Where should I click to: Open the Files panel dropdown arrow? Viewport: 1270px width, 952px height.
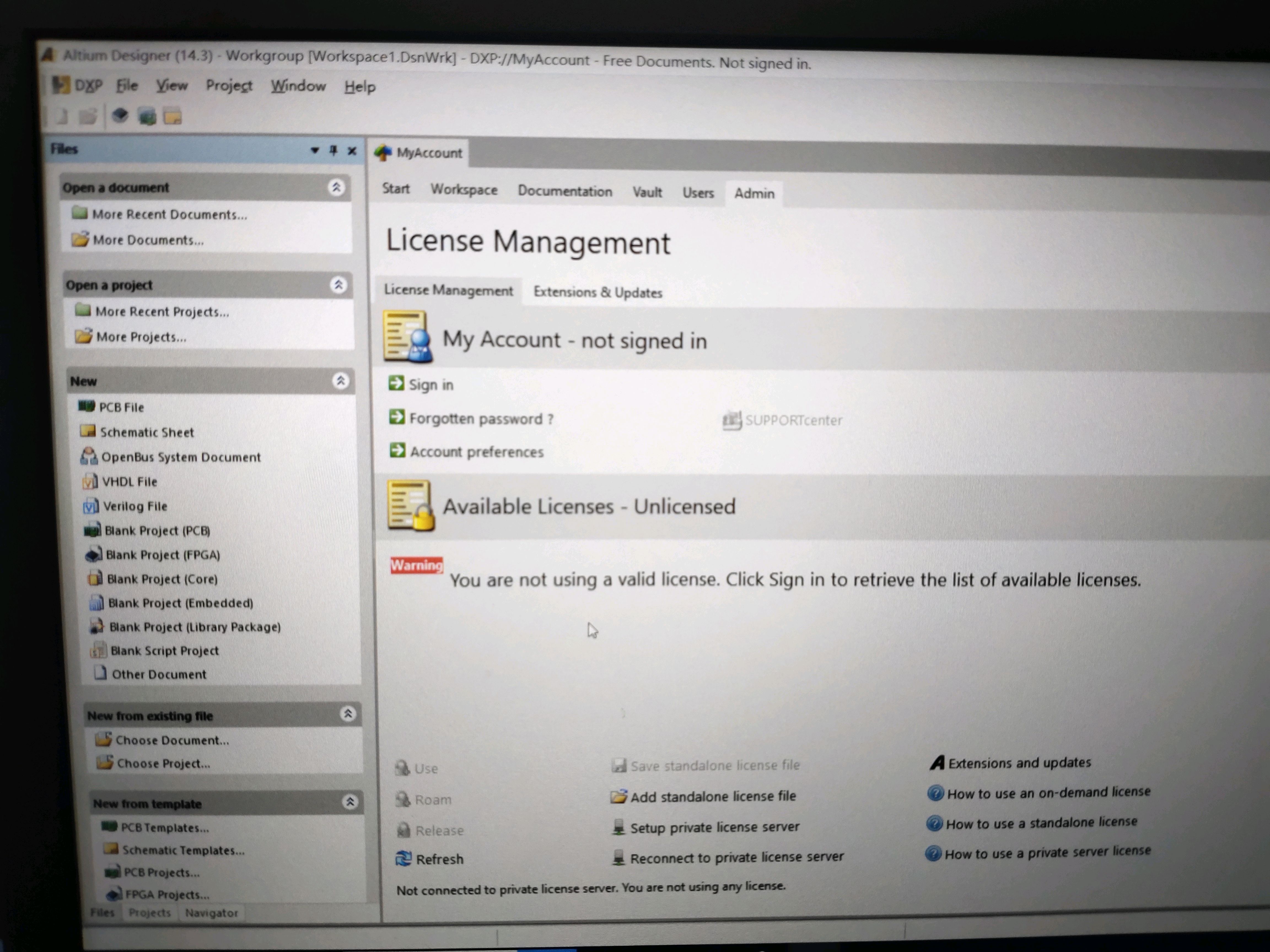tap(315, 150)
